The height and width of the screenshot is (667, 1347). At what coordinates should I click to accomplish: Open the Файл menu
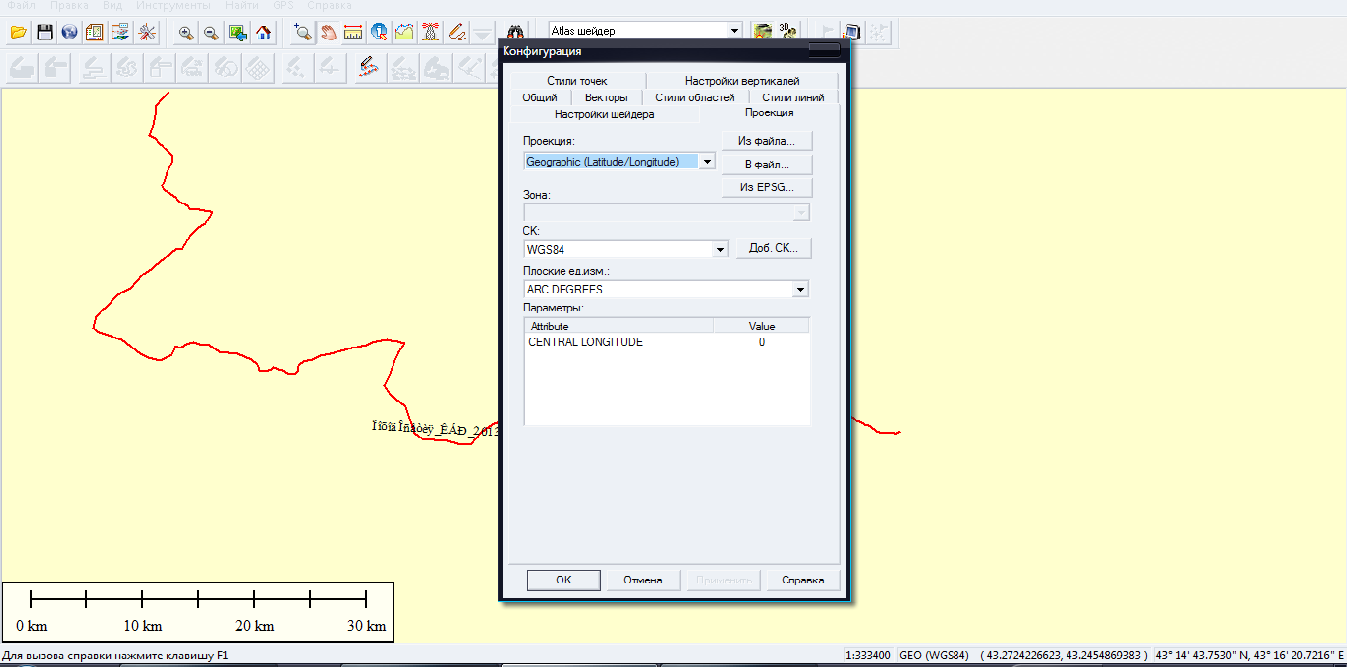[21, 6]
